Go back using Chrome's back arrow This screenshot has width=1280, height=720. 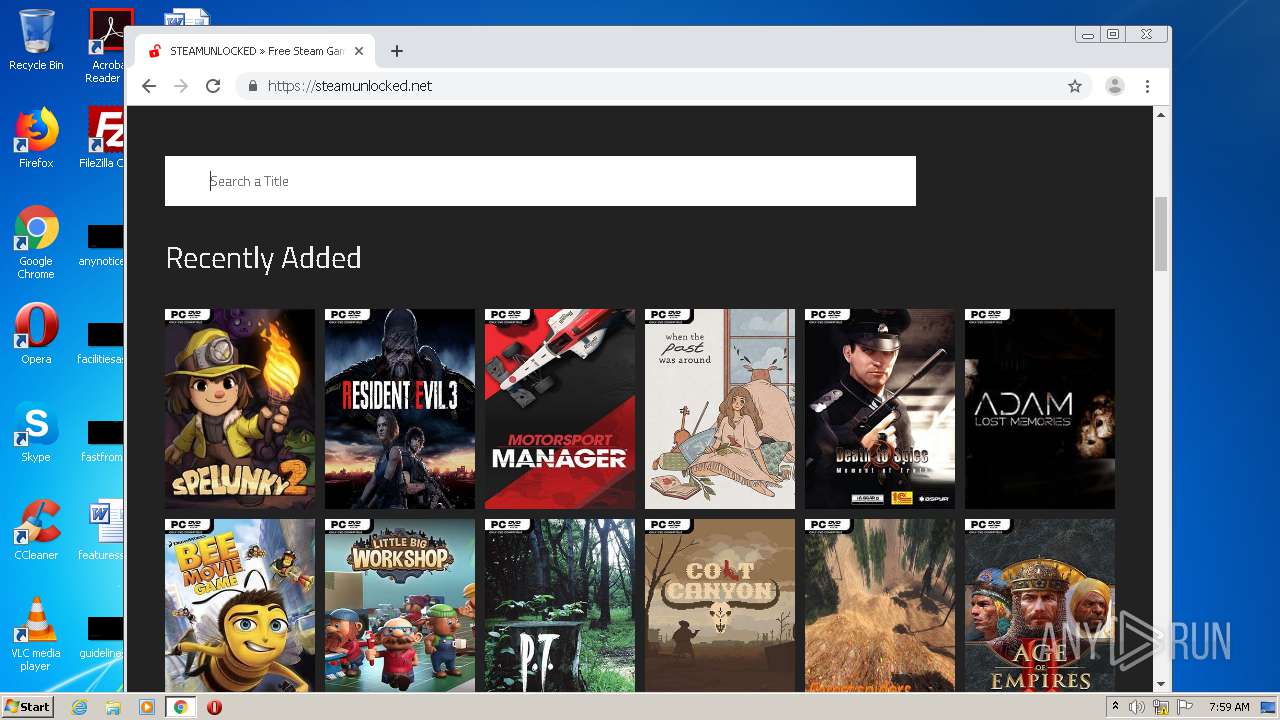click(x=149, y=86)
